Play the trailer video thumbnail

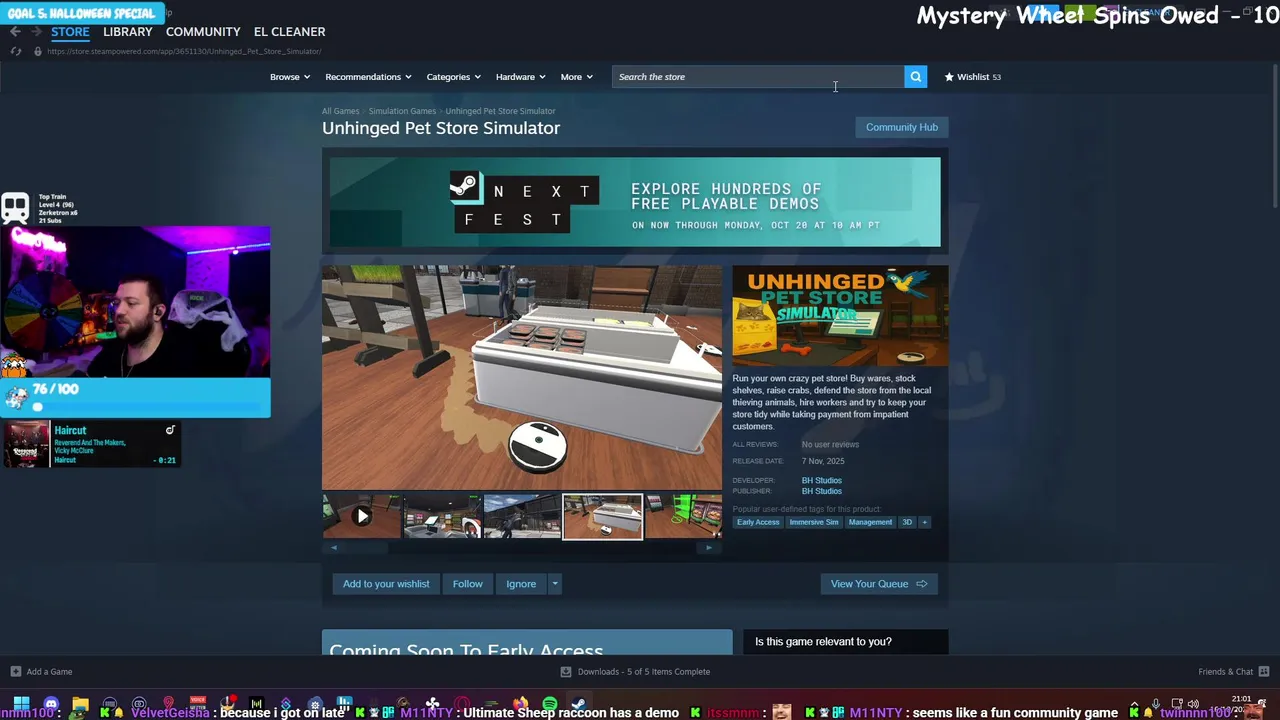pyautogui.click(x=362, y=516)
